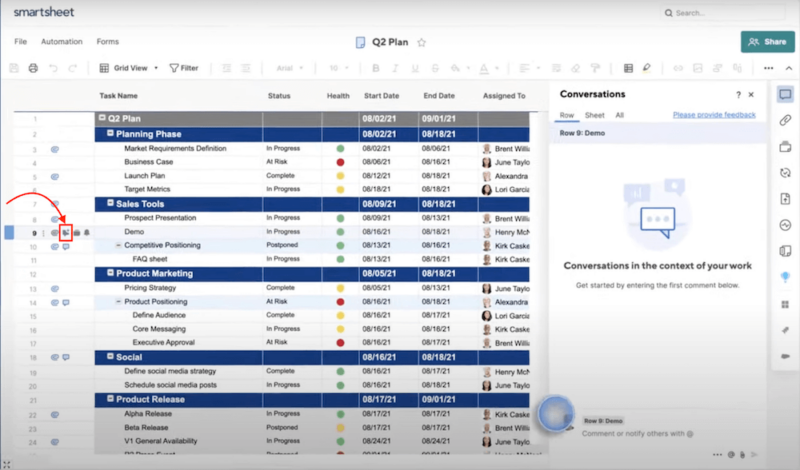This screenshot has width=800, height=470.
Task: Favorite the Q2 Plan sheet with star
Action: pos(421,42)
